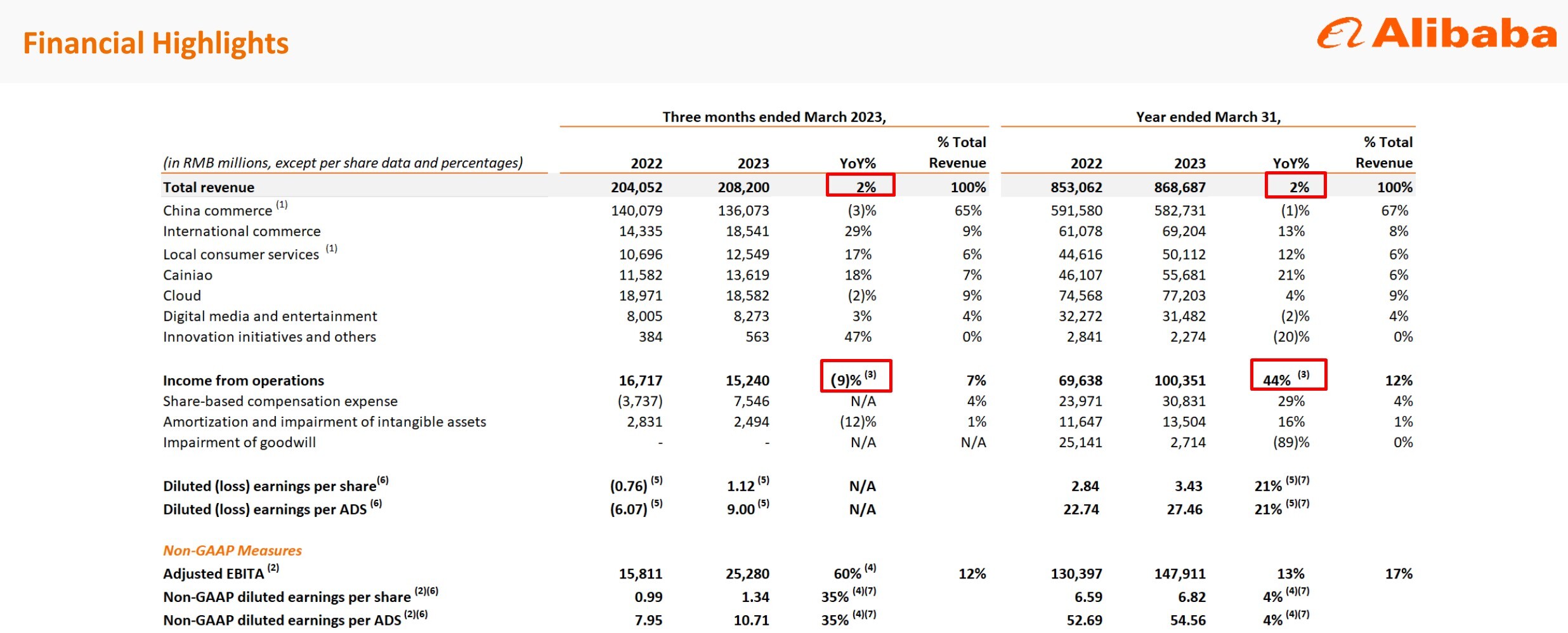Click quarterly total revenue value 208,200
Screen dimensions: 1568x633
[x=743, y=188]
